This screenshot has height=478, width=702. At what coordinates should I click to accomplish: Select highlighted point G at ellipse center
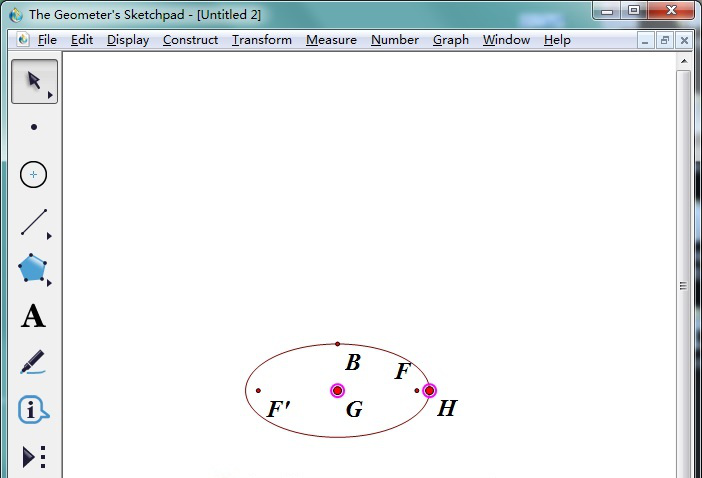point(338,391)
